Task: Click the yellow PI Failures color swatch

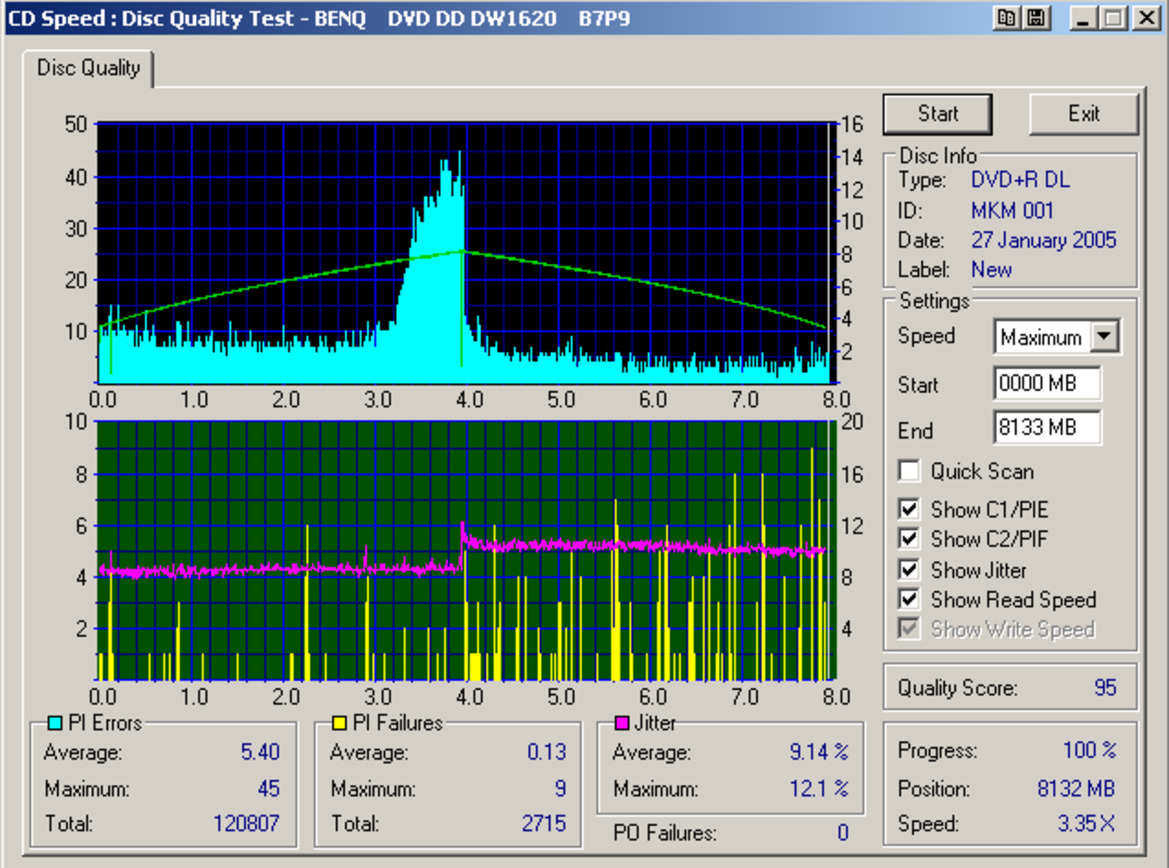Action: click(x=339, y=723)
